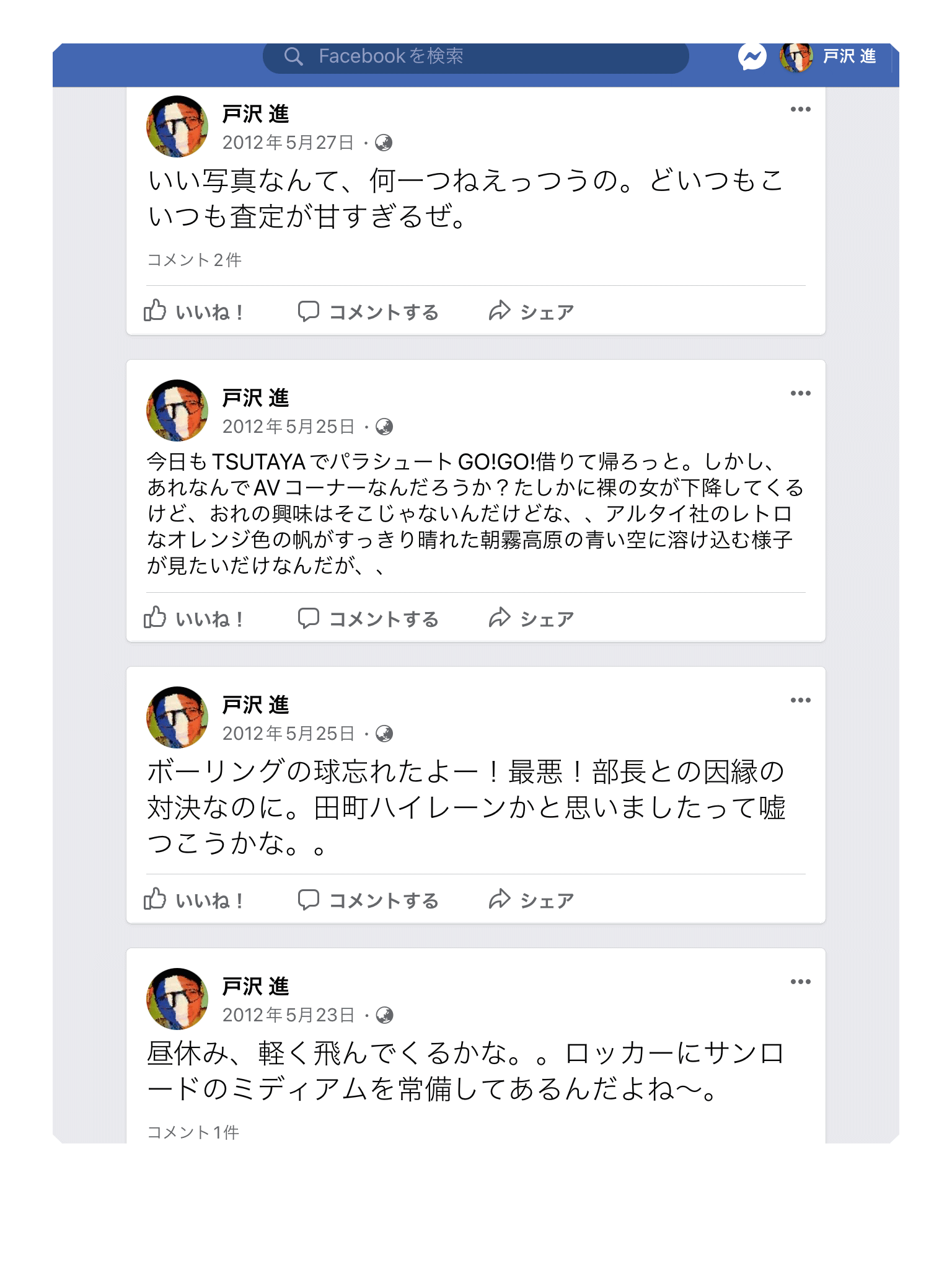View the 2 comments on first post
Image resolution: width=952 pixels, height=1270 pixels.
coord(194,260)
